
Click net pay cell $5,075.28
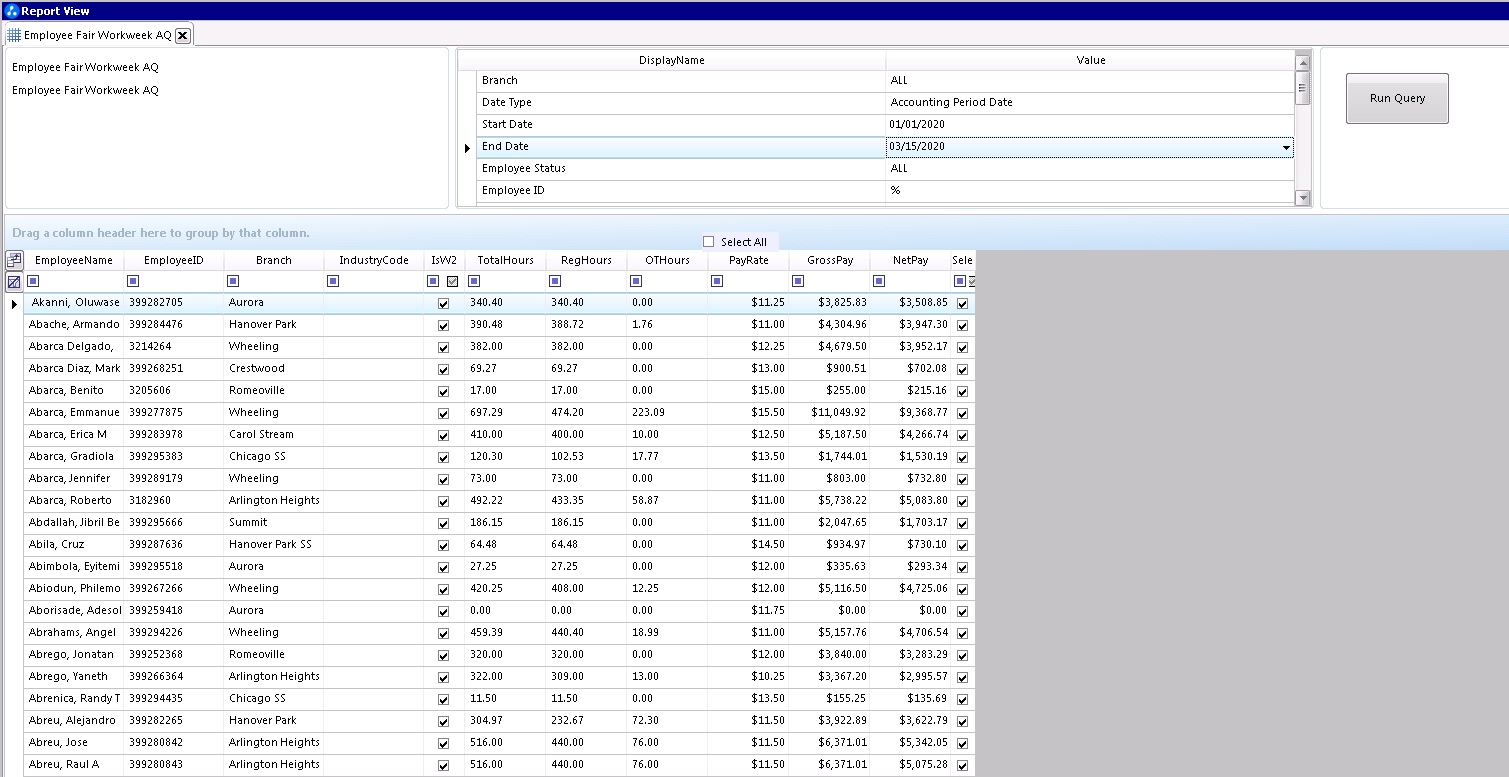point(910,764)
